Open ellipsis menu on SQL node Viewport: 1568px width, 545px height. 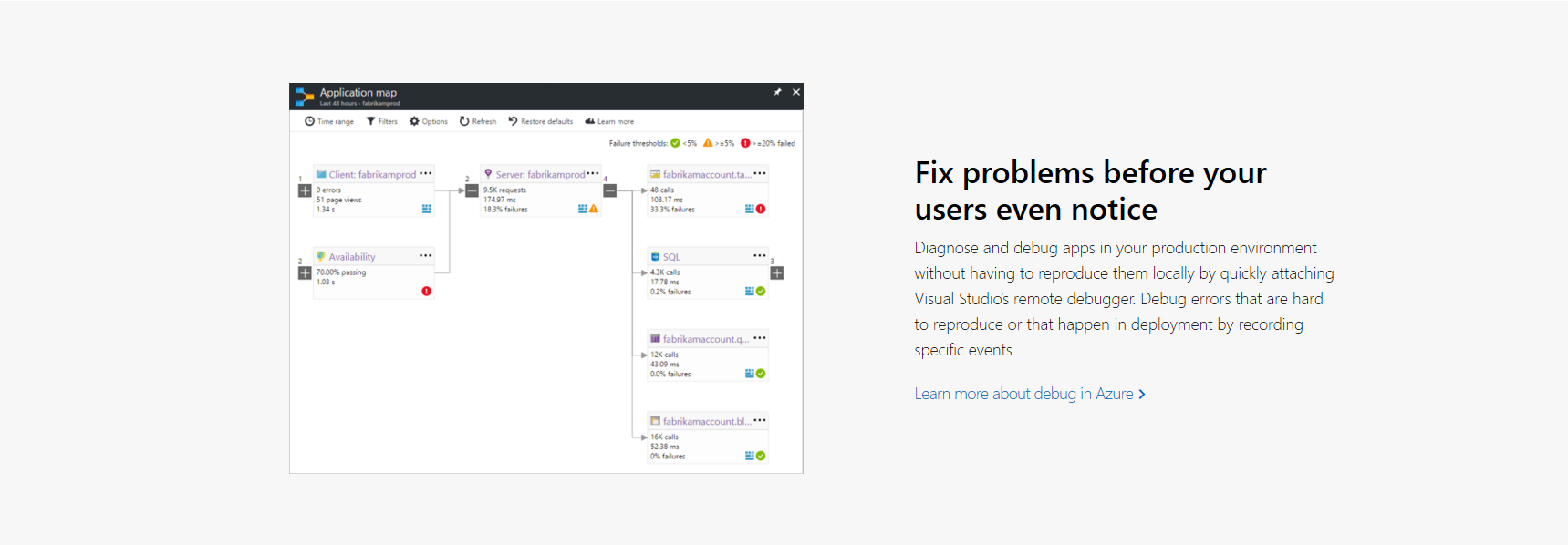760,255
